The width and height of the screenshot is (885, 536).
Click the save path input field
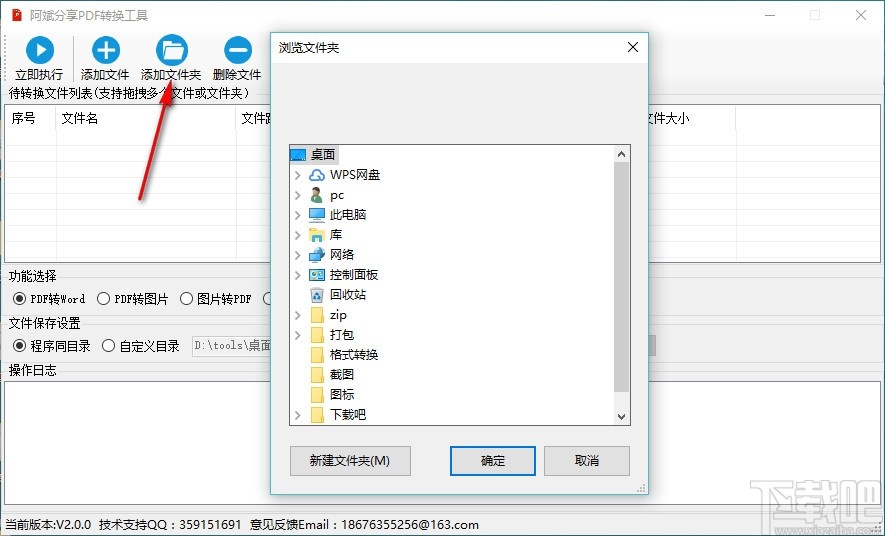[231, 345]
